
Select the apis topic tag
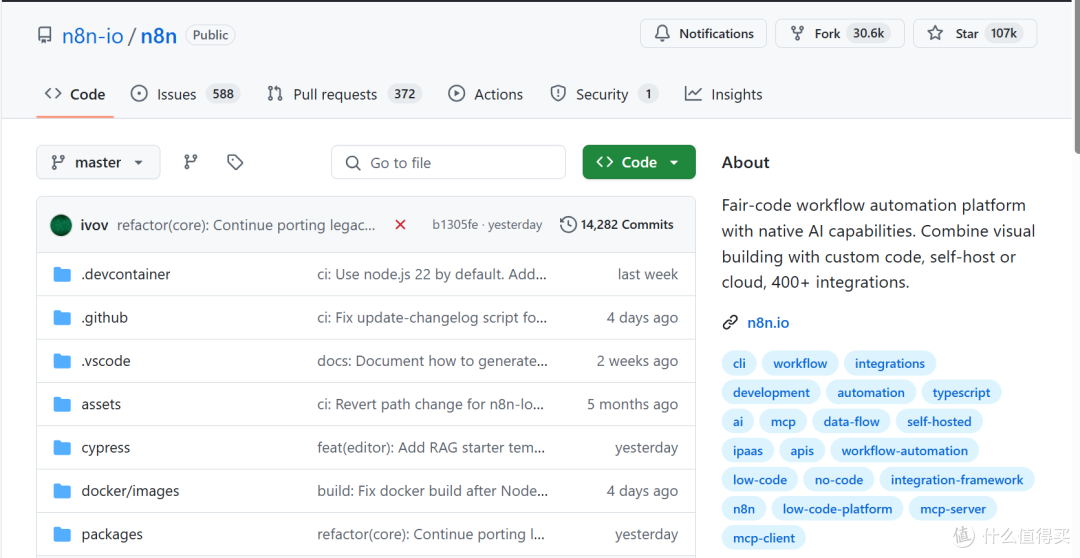(x=802, y=451)
